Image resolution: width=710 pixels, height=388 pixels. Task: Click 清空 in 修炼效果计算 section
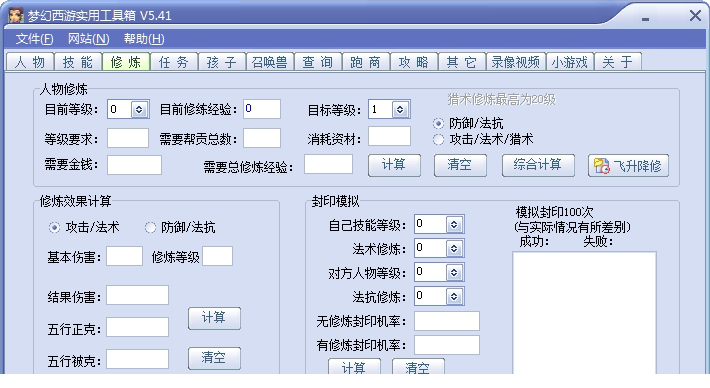[x=214, y=358]
